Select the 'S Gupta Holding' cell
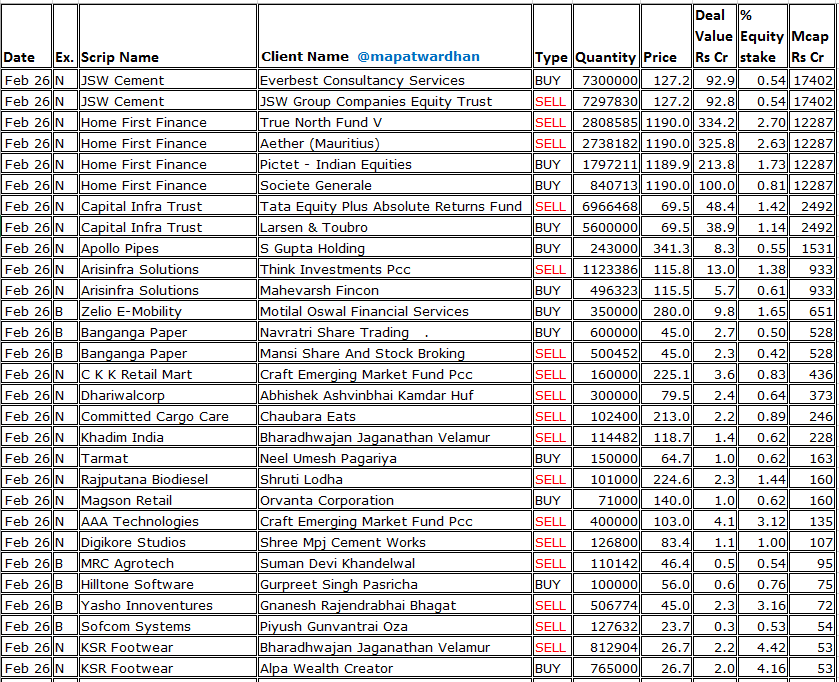This screenshot has height=682, width=839. point(395,248)
